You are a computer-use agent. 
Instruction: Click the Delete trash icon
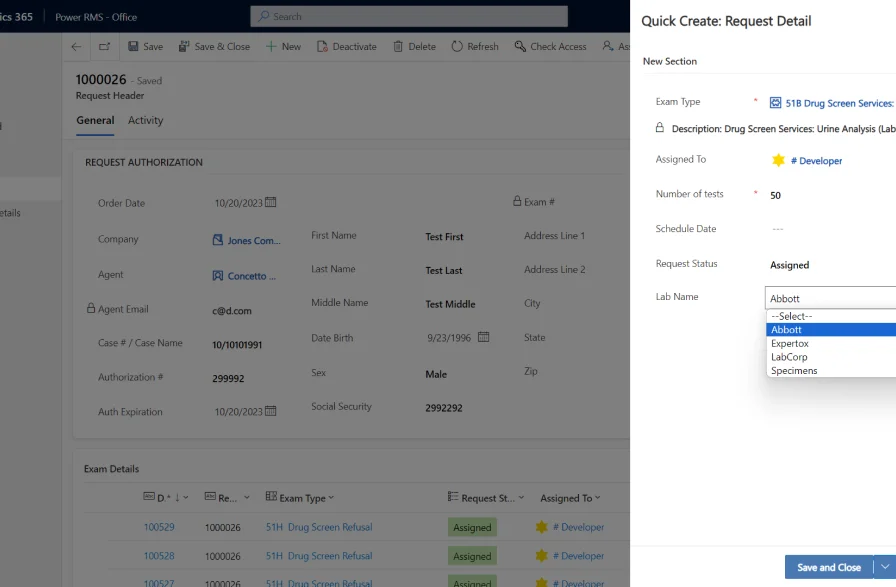click(x=398, y=47)
